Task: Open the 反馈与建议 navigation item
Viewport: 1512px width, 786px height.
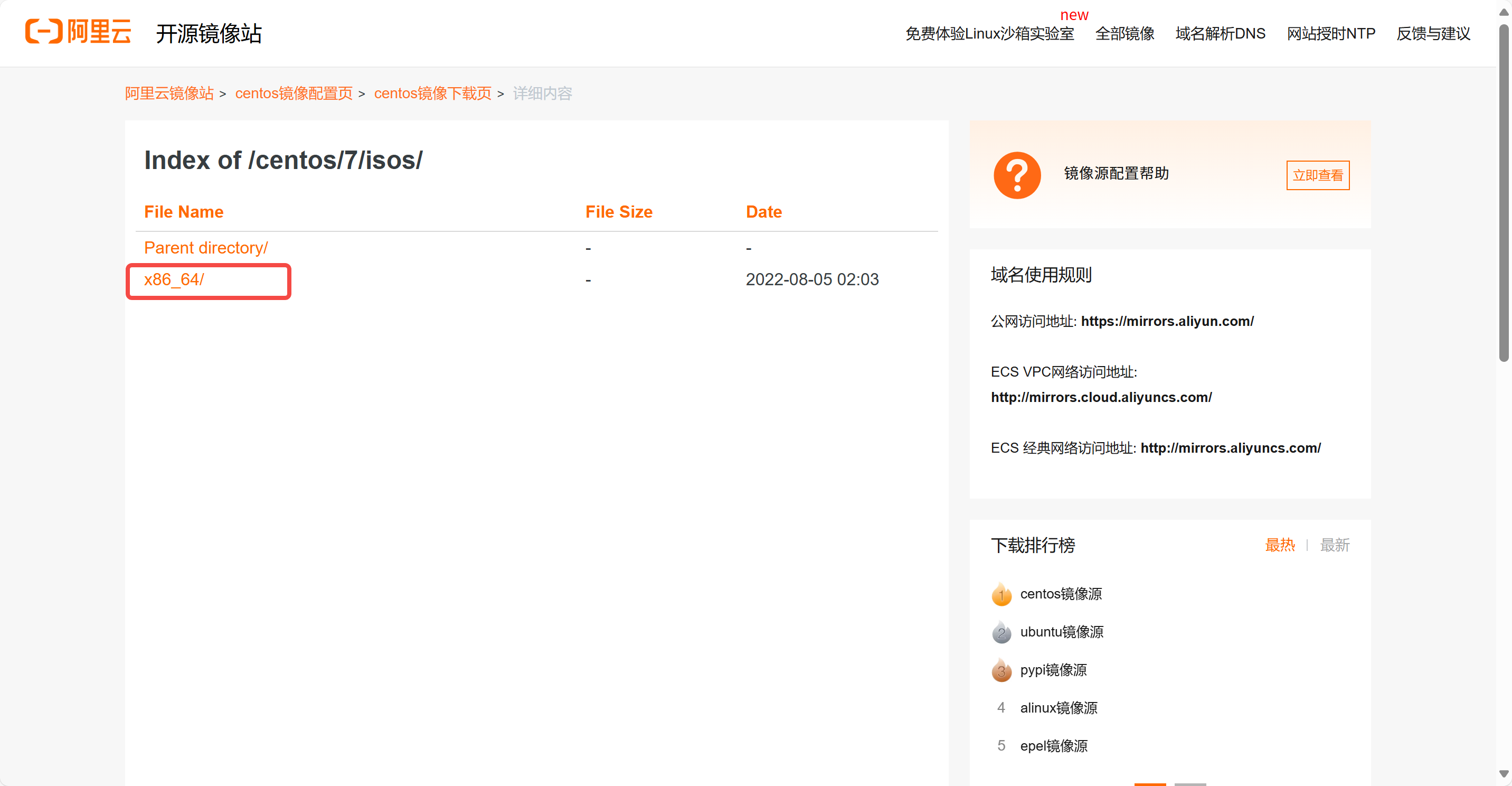Action: pos(1433,33)
